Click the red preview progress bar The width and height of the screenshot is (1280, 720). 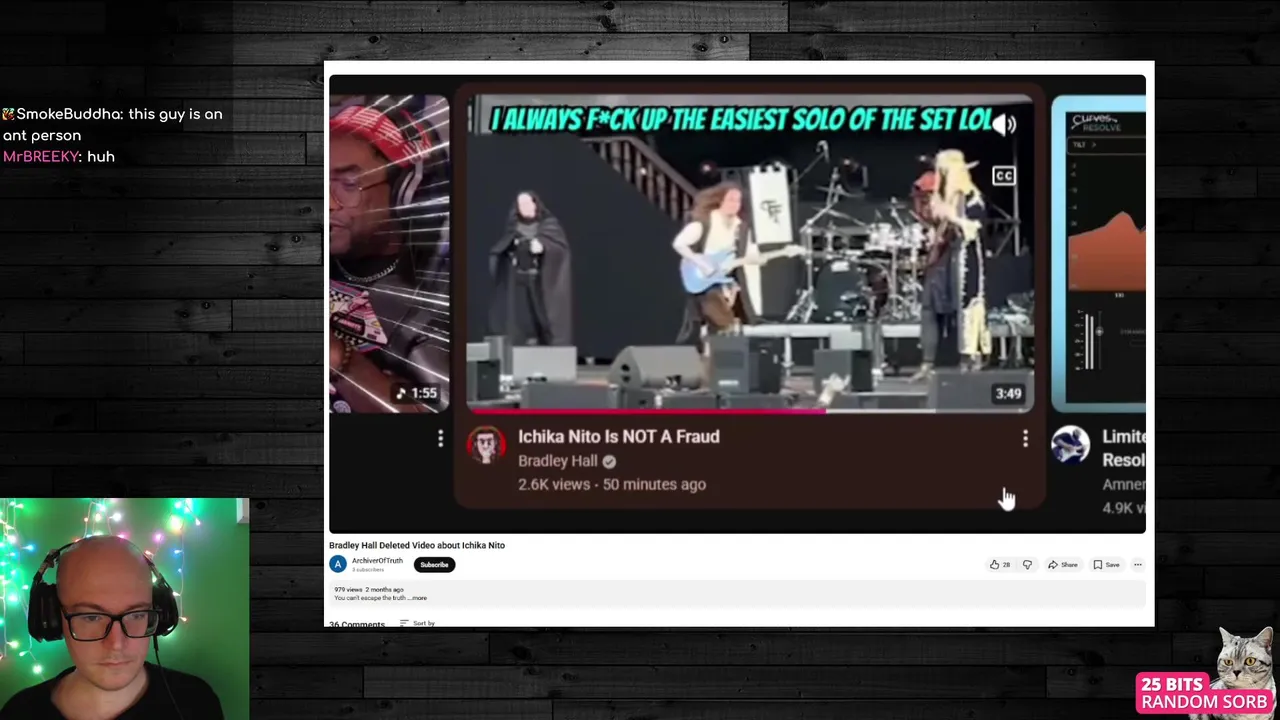click(x=645, y=410)
